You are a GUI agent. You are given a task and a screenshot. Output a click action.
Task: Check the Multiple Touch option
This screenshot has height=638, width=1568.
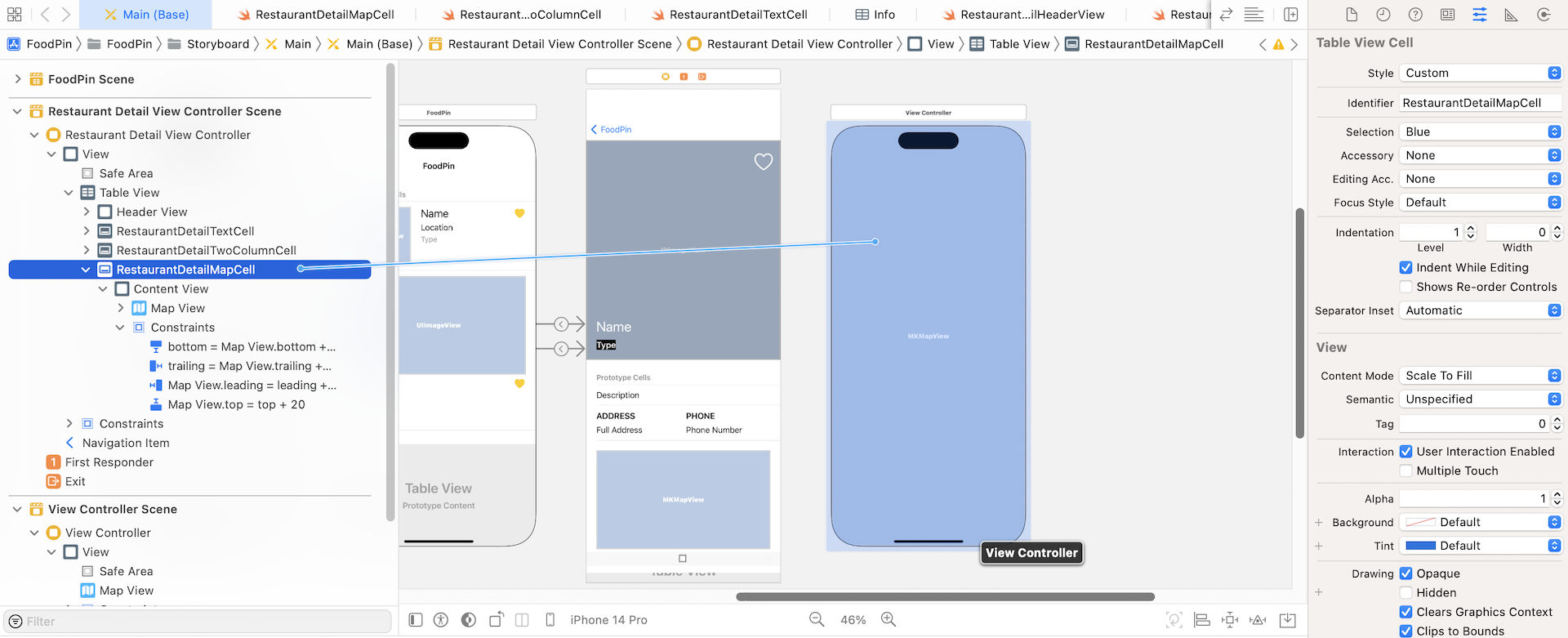[1405, 471]
